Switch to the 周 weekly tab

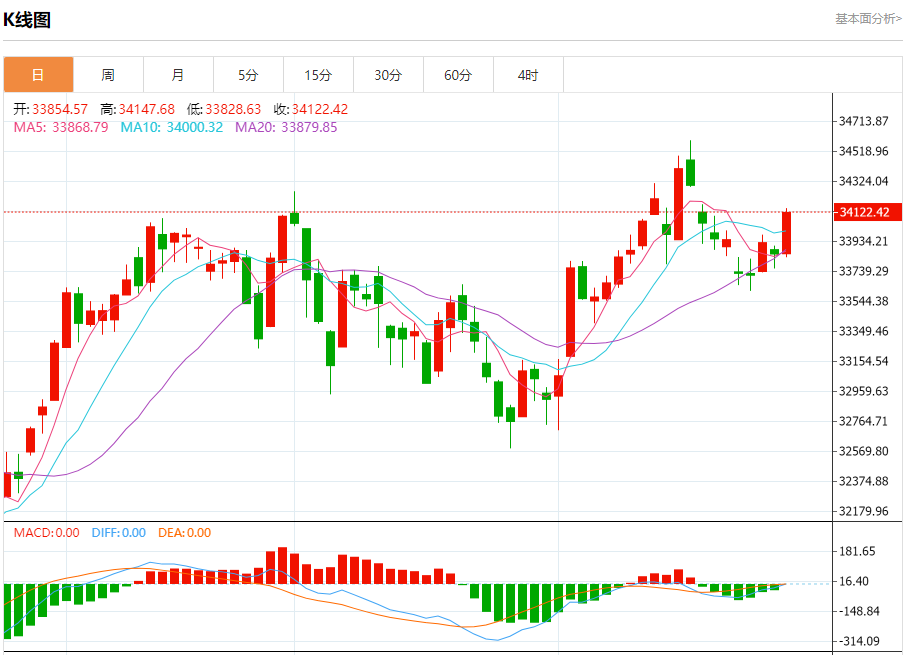pyautogui.click(x=108, y=74)
